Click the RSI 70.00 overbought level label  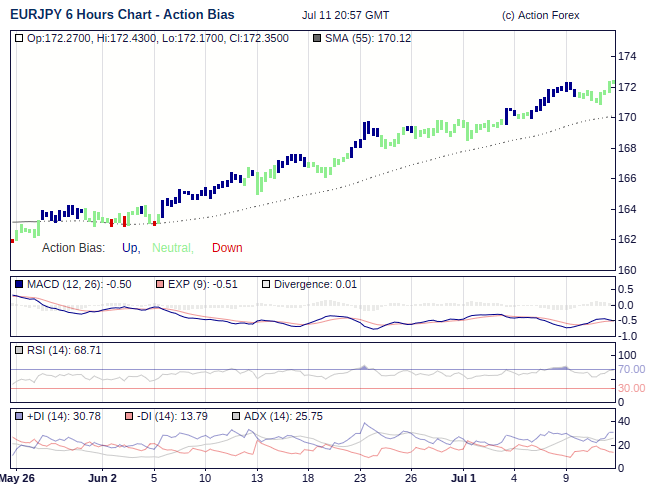631,370
